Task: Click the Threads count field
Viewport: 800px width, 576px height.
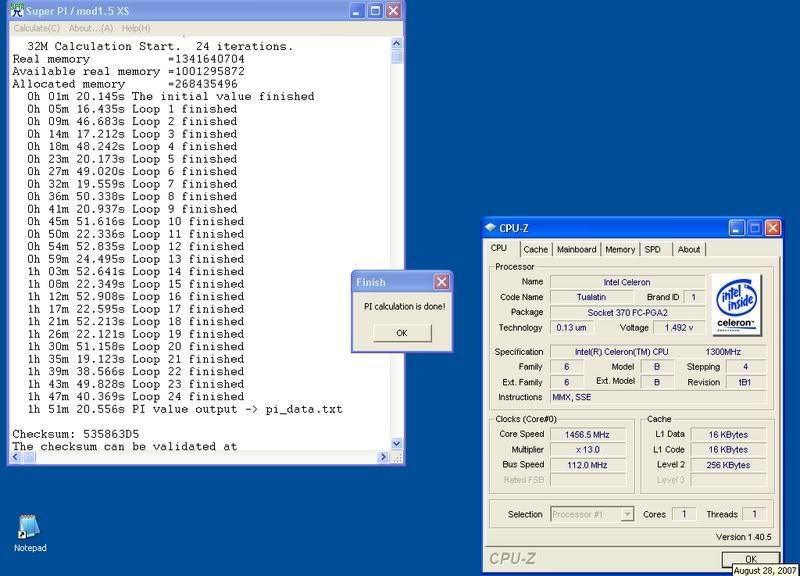Action: click(x=754, y=514)
